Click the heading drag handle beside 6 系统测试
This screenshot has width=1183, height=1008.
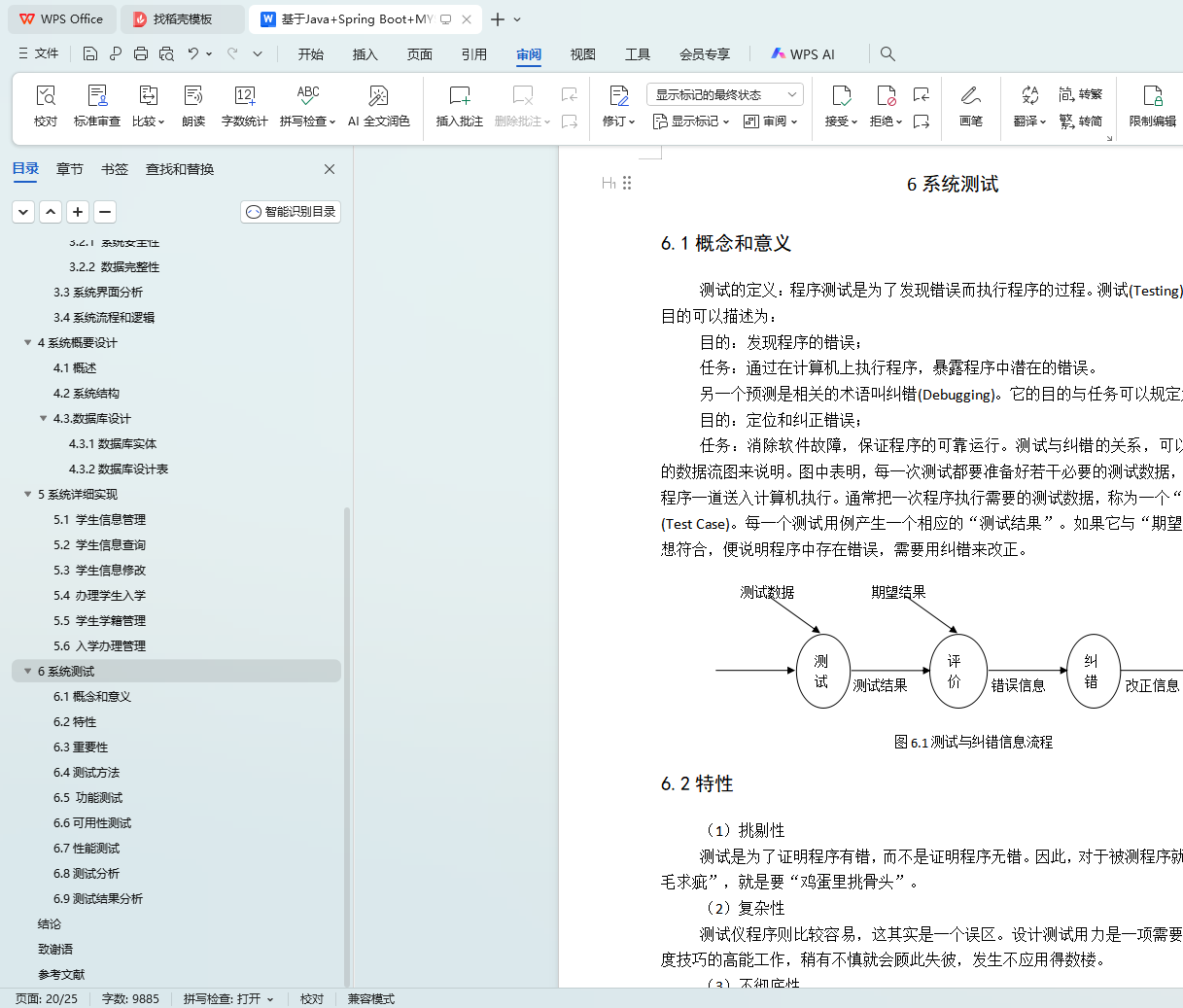tap(627, 183)
